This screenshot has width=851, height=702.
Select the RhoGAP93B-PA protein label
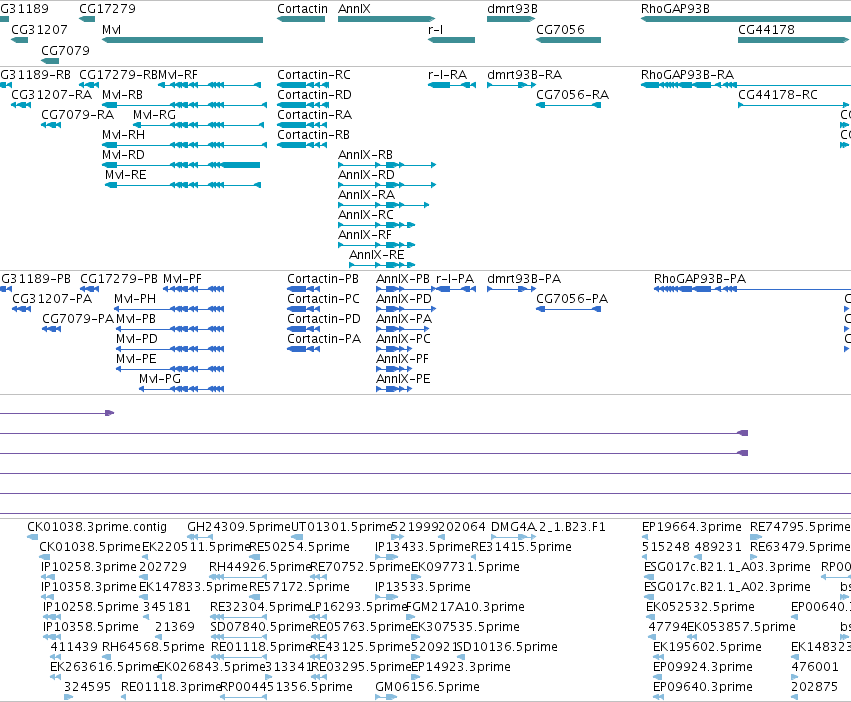point(700,279)
